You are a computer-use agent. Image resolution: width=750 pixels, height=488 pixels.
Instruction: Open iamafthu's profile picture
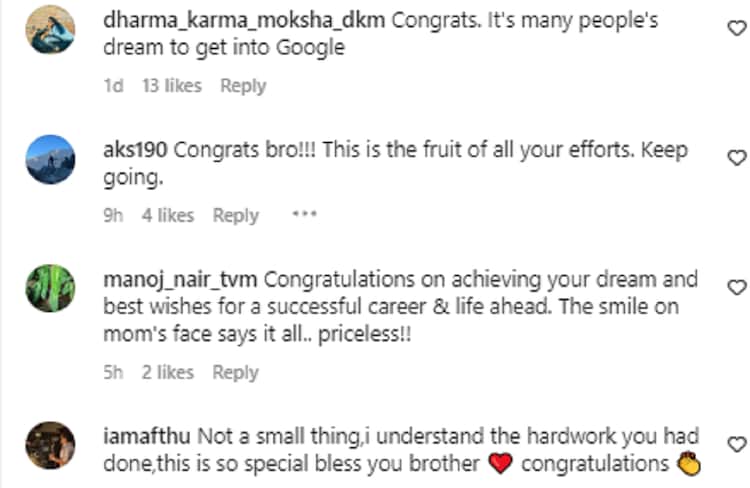tap(49, 446)
